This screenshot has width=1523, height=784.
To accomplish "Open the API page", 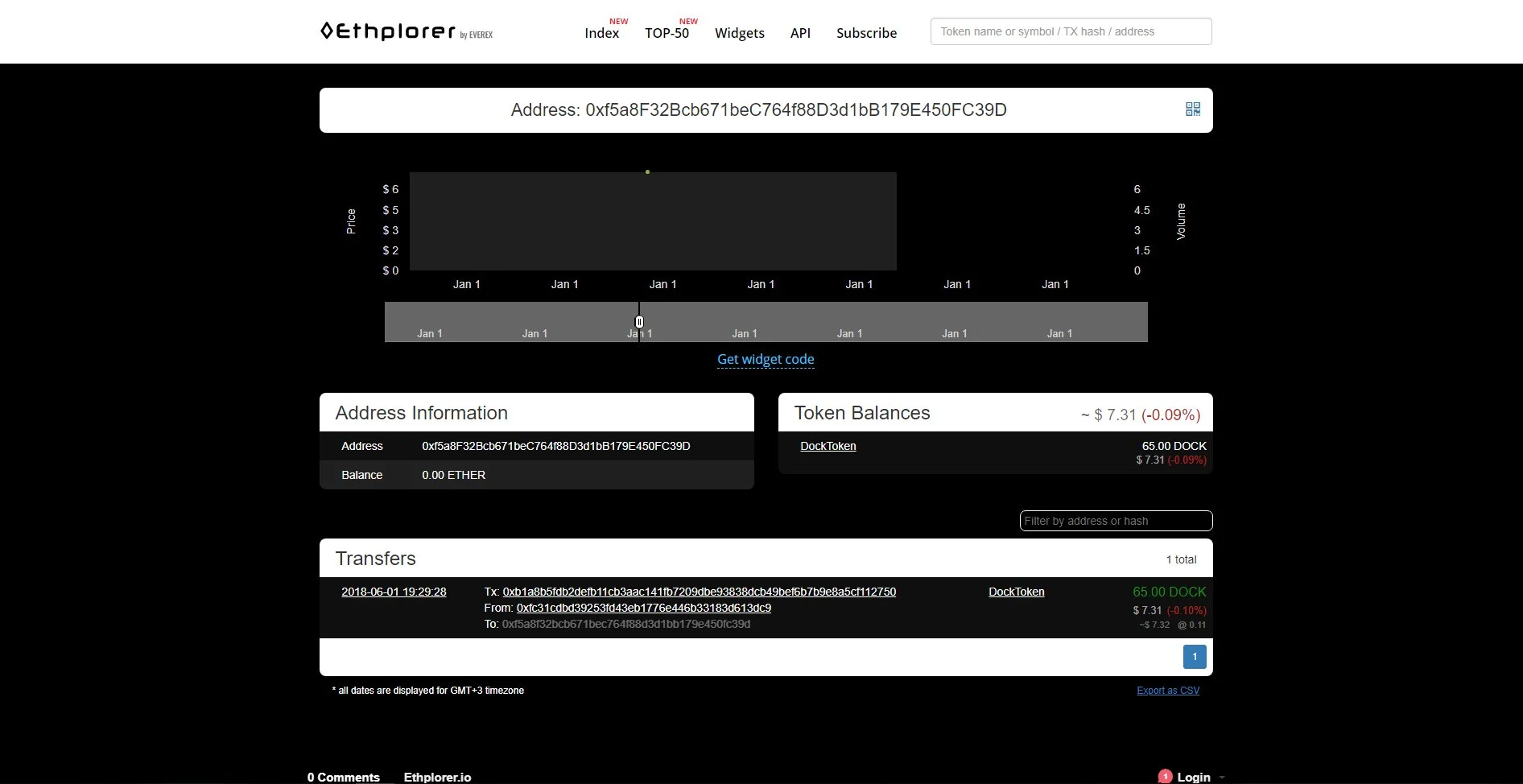I will (800, 33).
